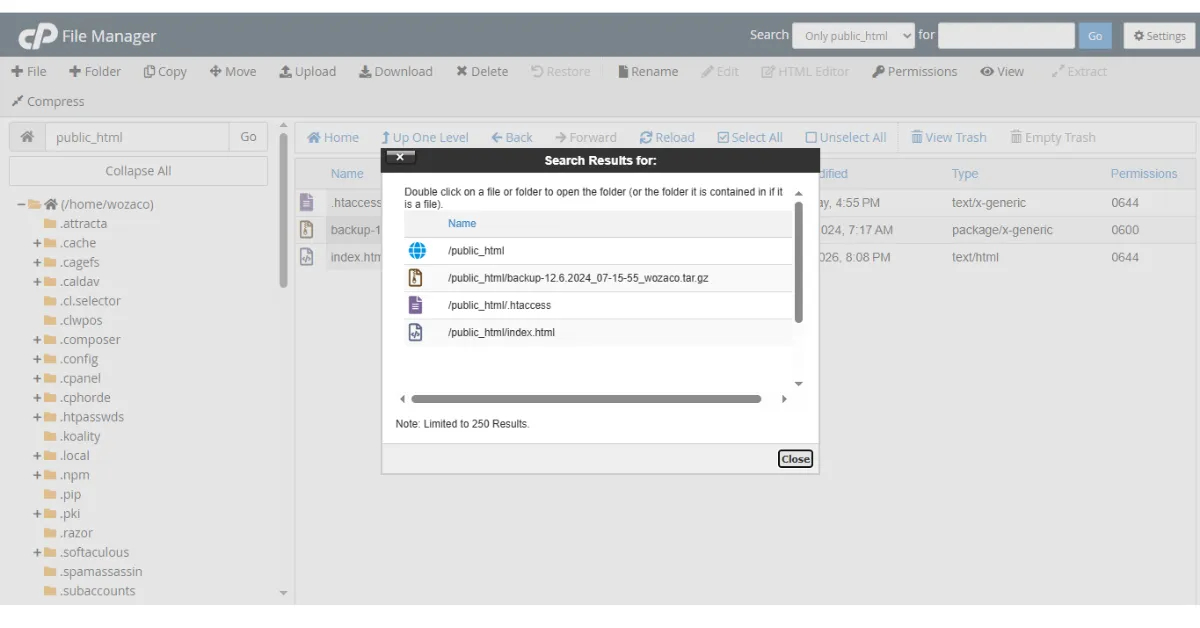Image resolution: width=1200 pixels, height=628 pixels.
Task: Click the public_html path input
Action: point(137,137)
